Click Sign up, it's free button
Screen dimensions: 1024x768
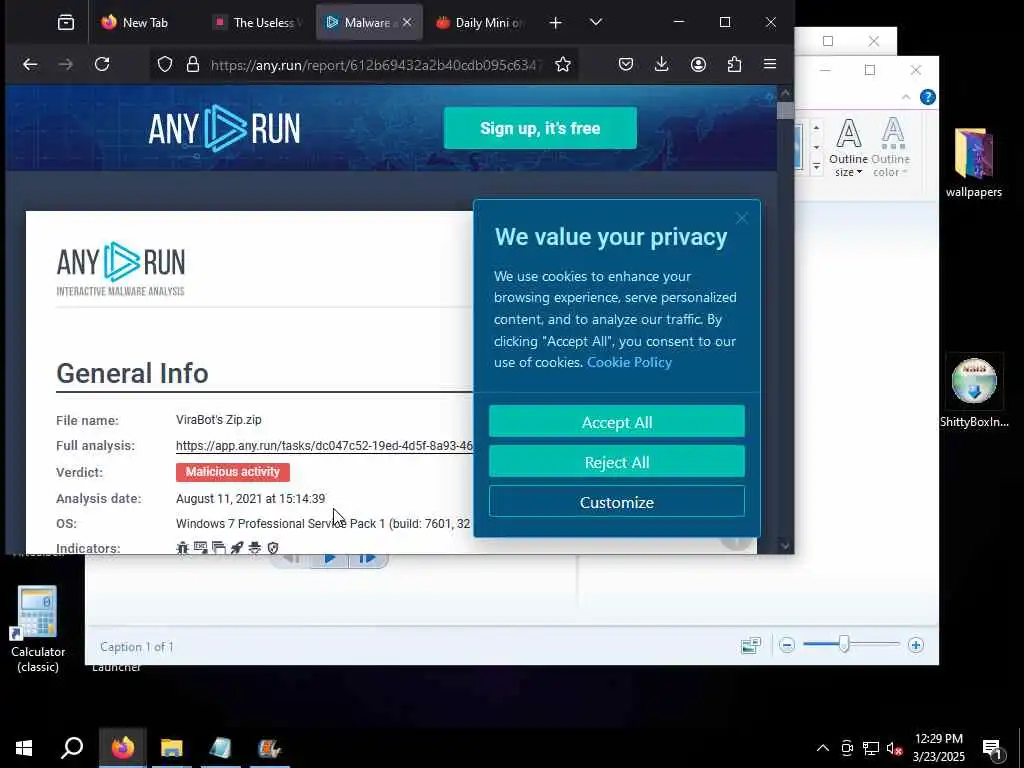(x=540, y=128)
